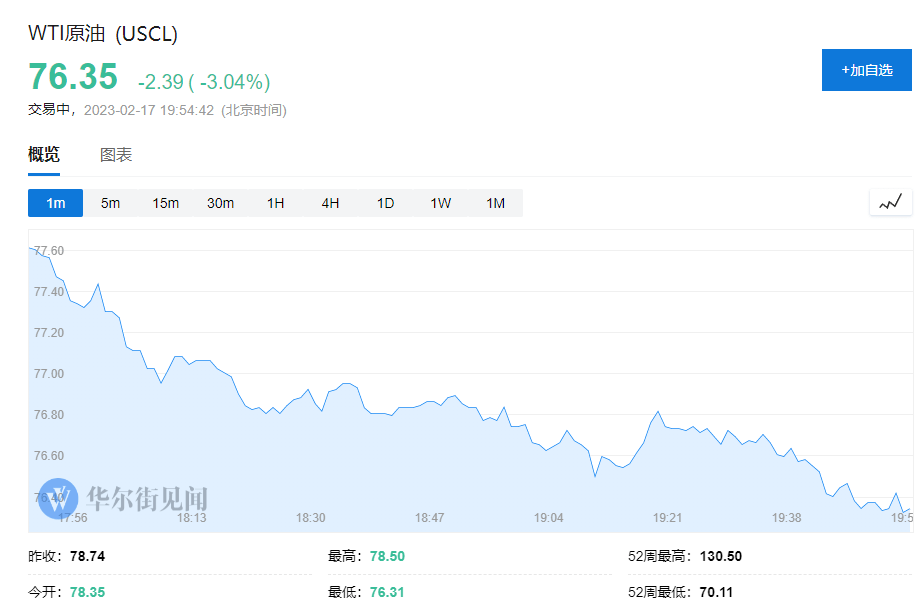Click the 77.00 price axis label
This screenshot has width=920, height=609.
pyautogui.click(x=49, y=374)
